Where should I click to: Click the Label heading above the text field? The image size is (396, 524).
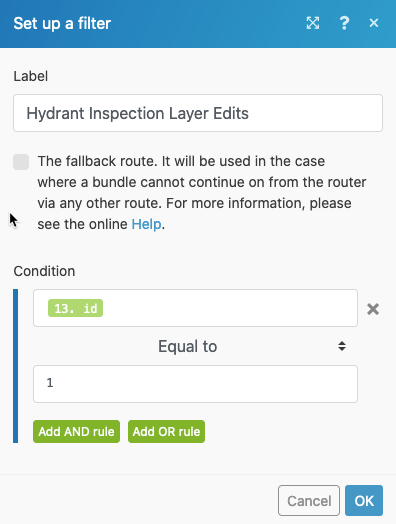click(x=31, y=76)
